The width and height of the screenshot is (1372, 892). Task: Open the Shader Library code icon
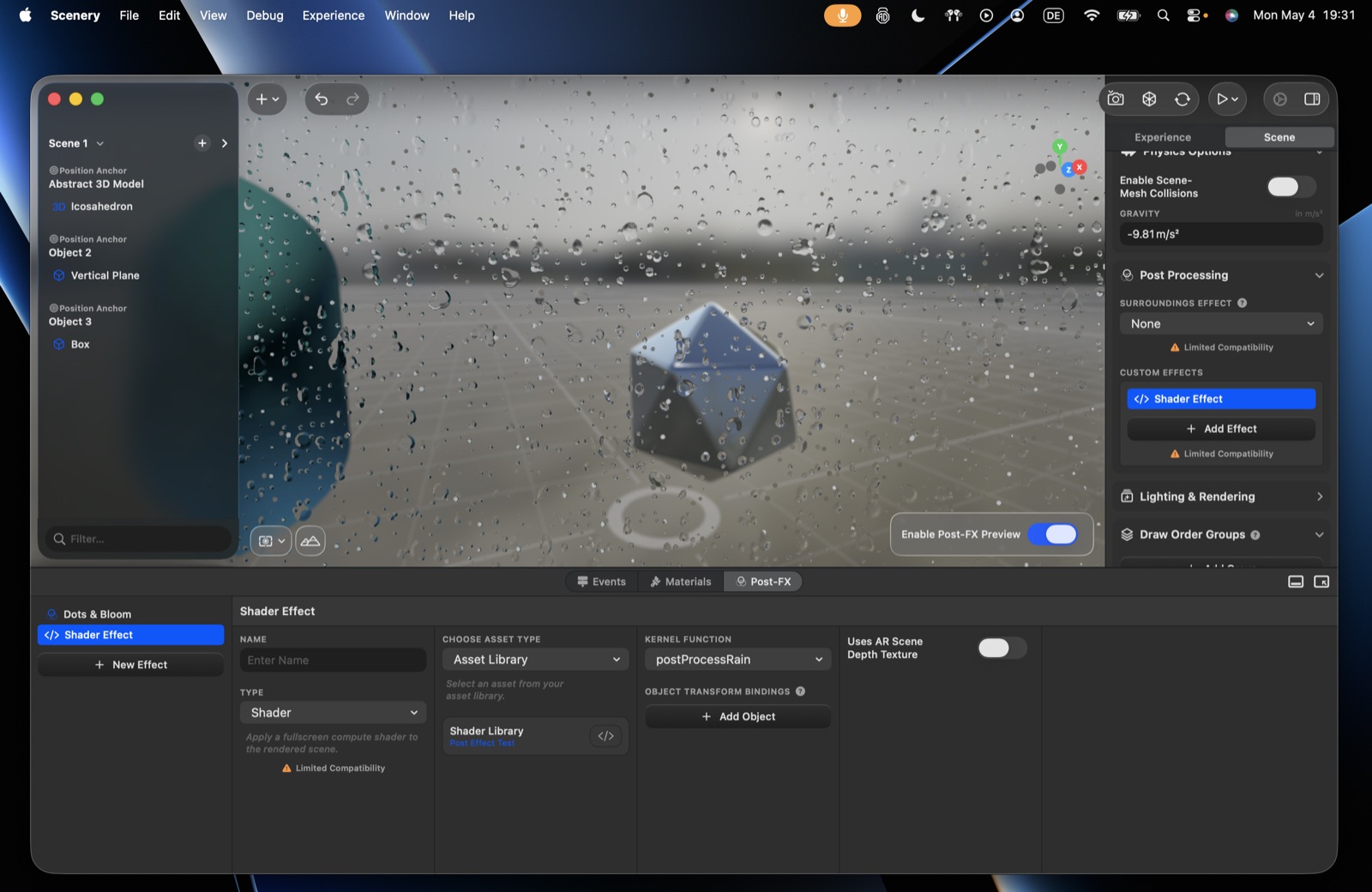coord(606,736)
